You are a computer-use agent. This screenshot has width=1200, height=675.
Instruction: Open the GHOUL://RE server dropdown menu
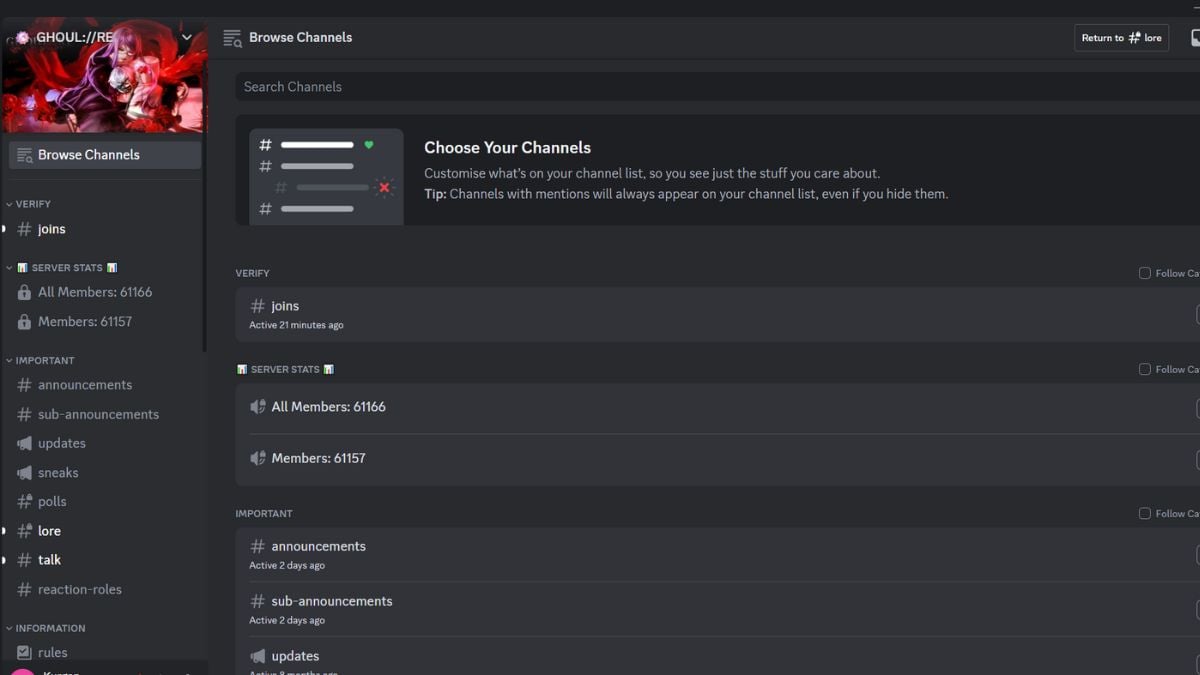186,38
